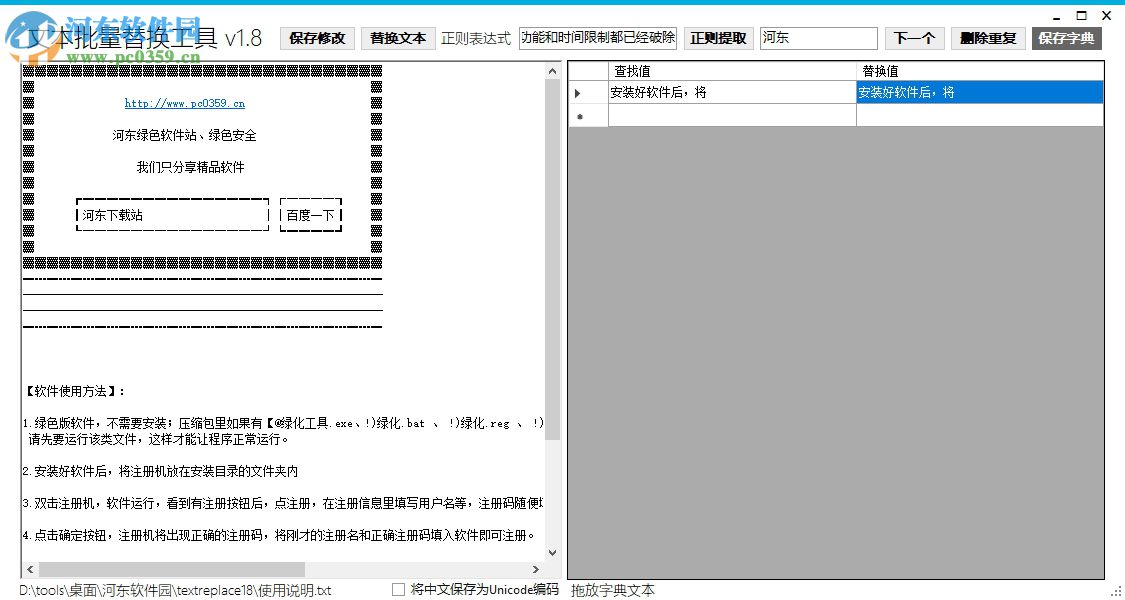The width and height of the screenshot is (1125, 600).
Task: Click the 替换文本 (replace text) toolbar button
Action: tap(399, 38)
